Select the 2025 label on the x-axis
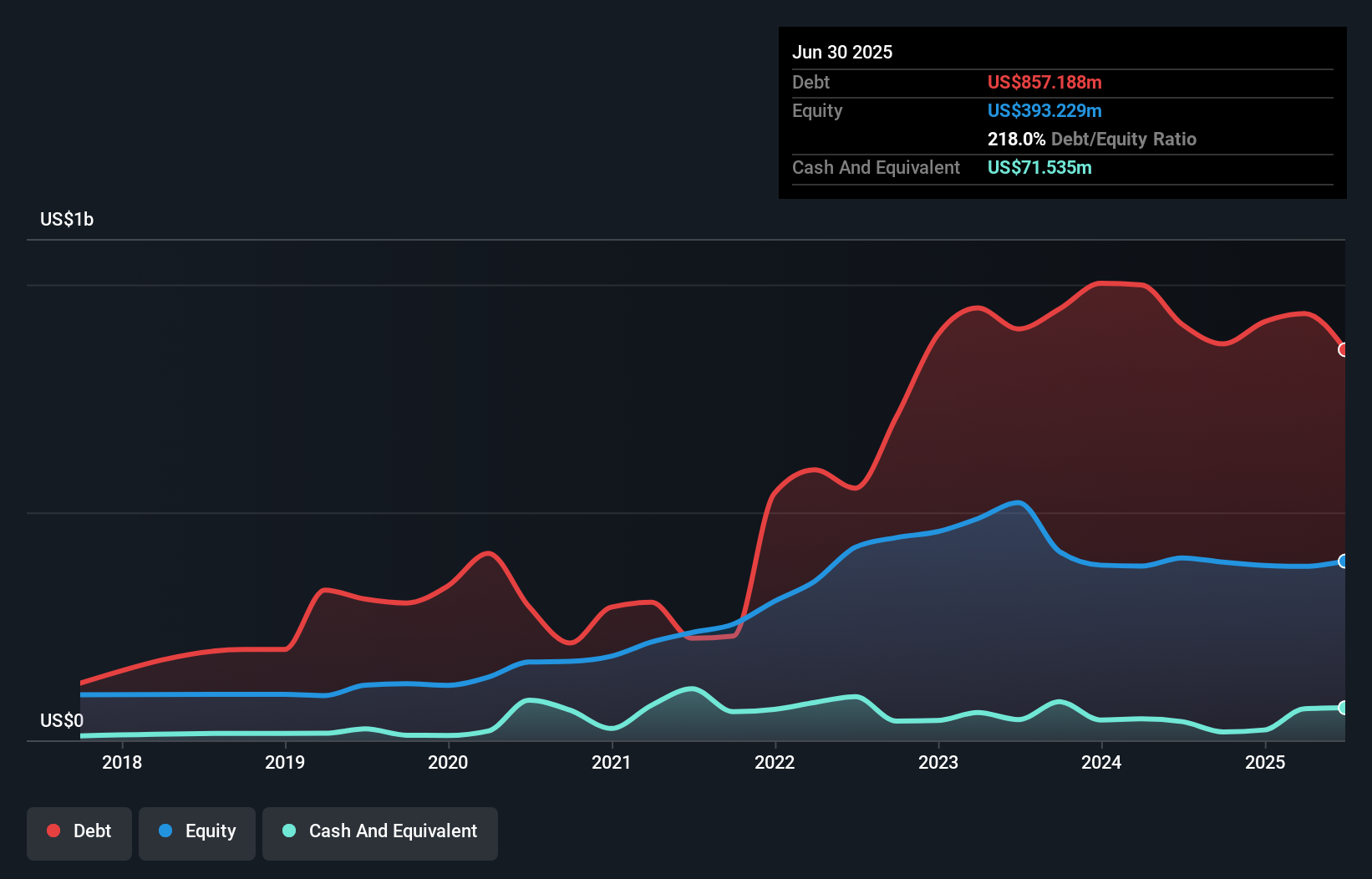1372x879 pixels. 1265,762
